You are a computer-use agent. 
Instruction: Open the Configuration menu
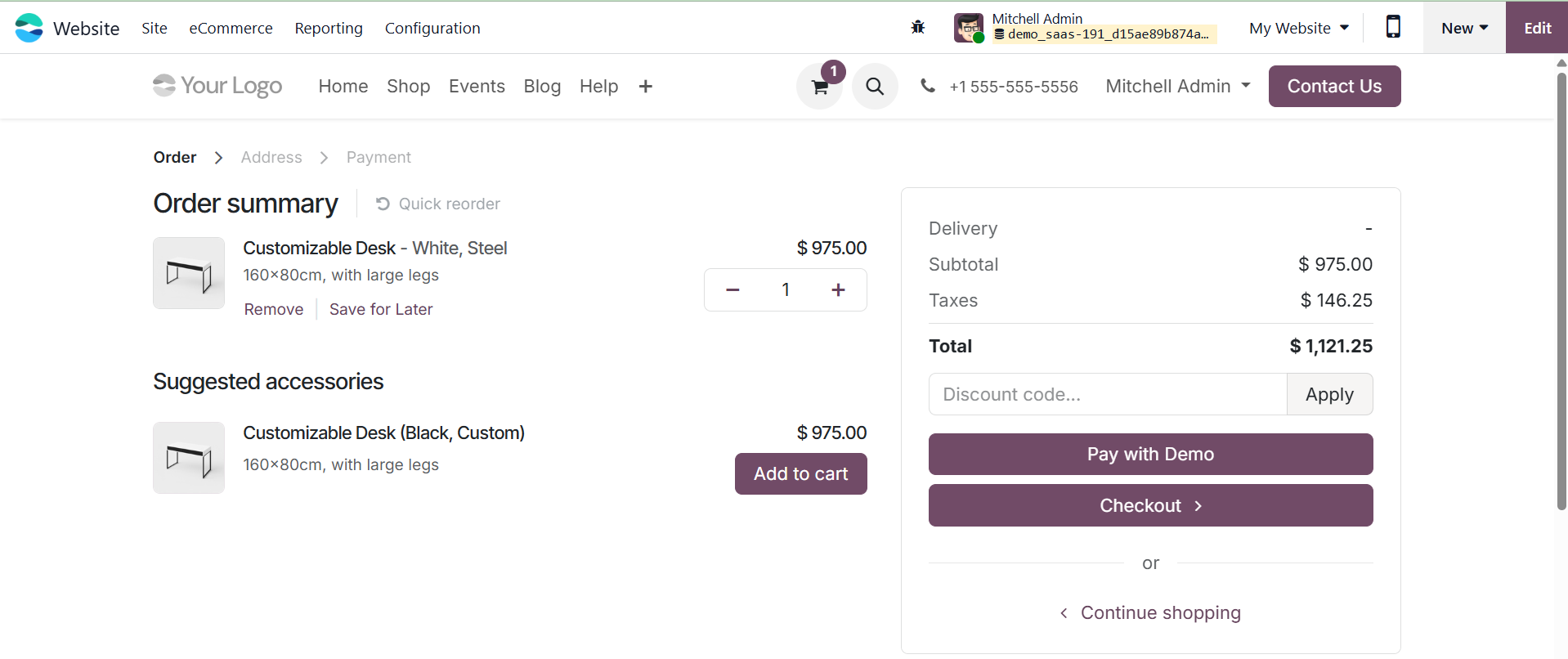tap(432, 29)
